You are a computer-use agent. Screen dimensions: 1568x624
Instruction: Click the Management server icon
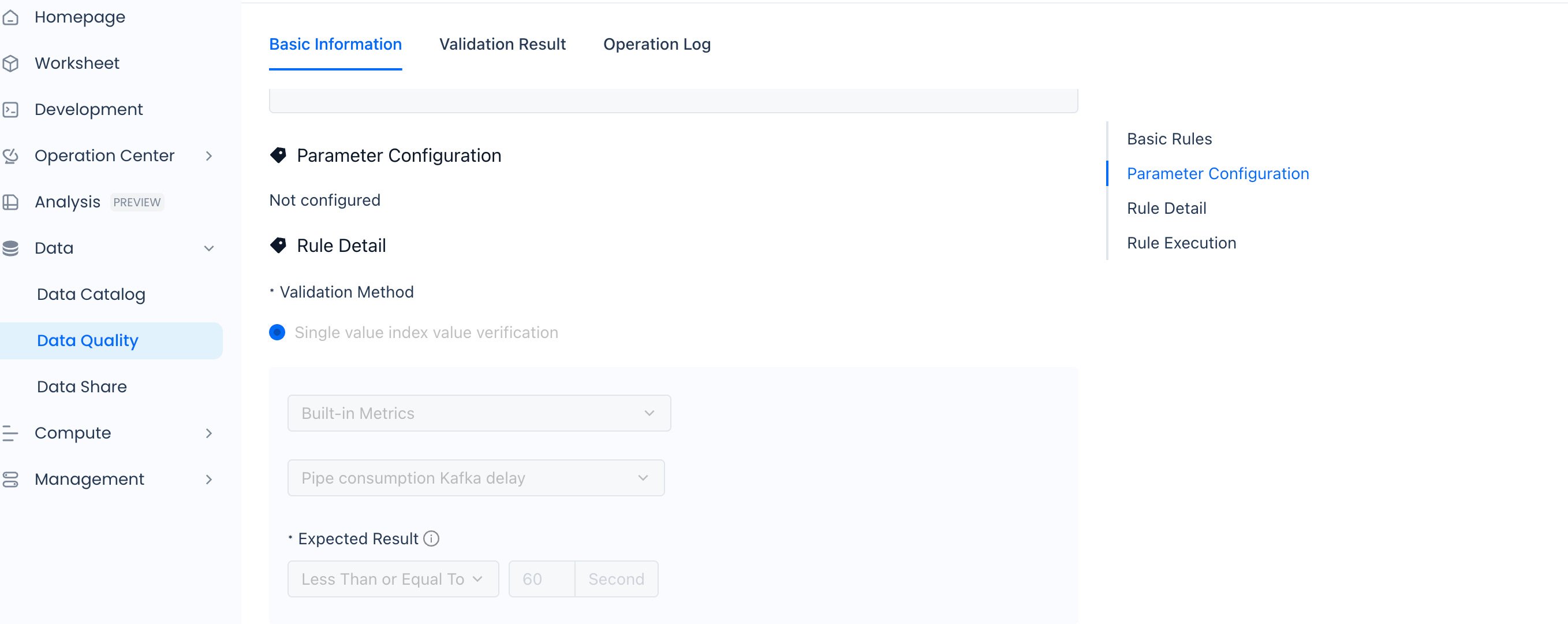(10, 480)
